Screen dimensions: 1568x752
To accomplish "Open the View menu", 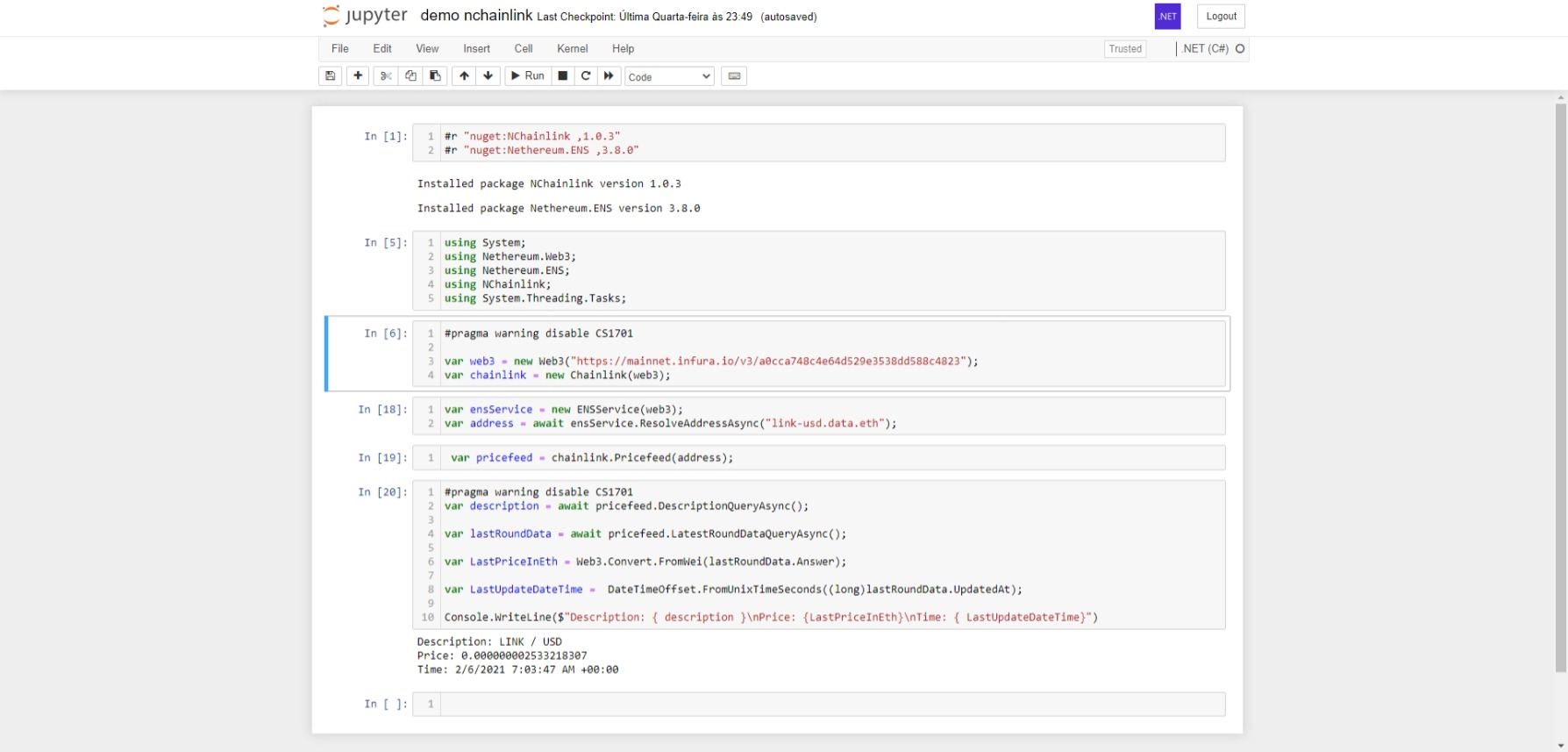I will pos(427,49).
